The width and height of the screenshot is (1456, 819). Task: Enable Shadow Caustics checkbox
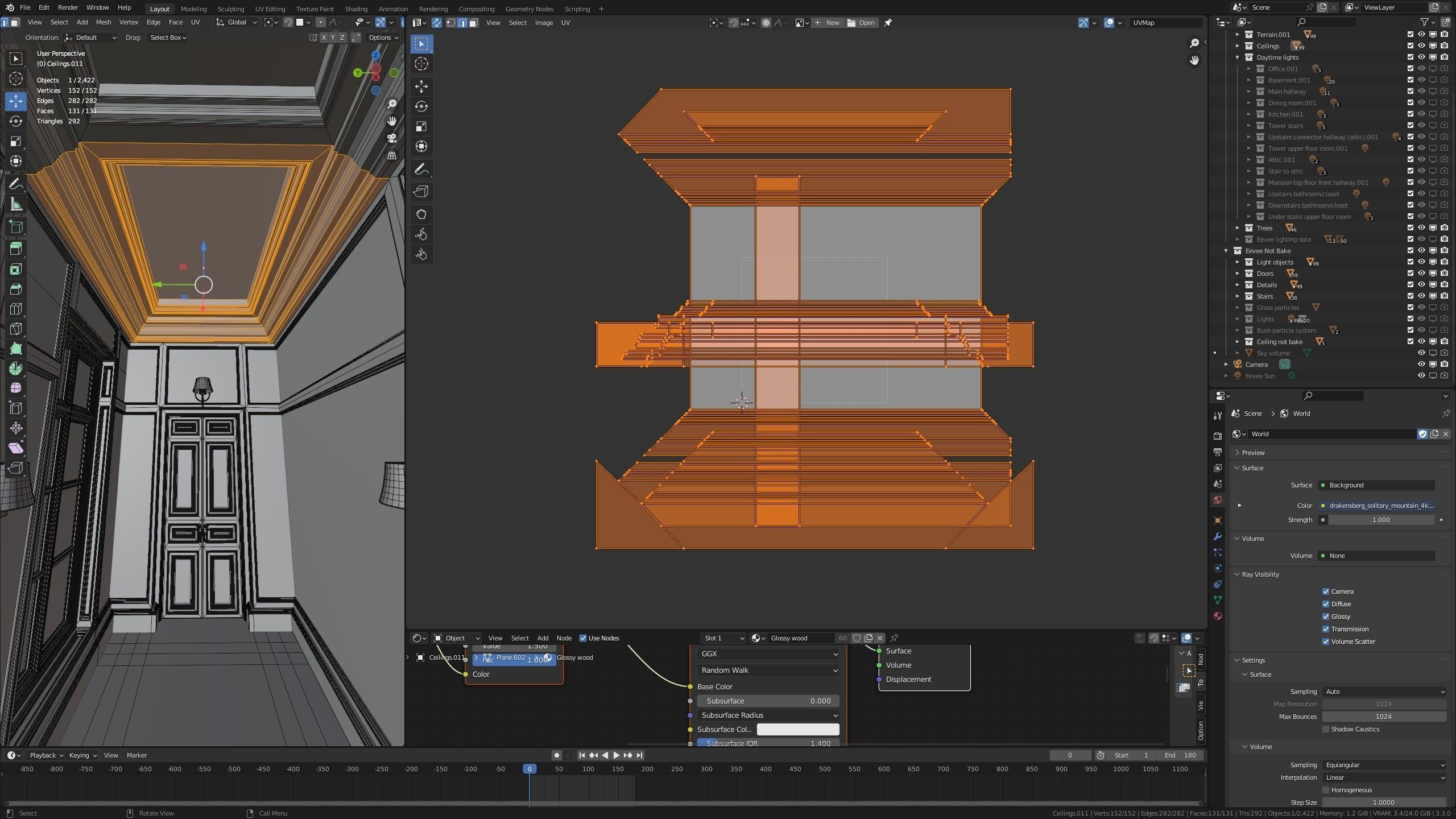coord(1326,729)
